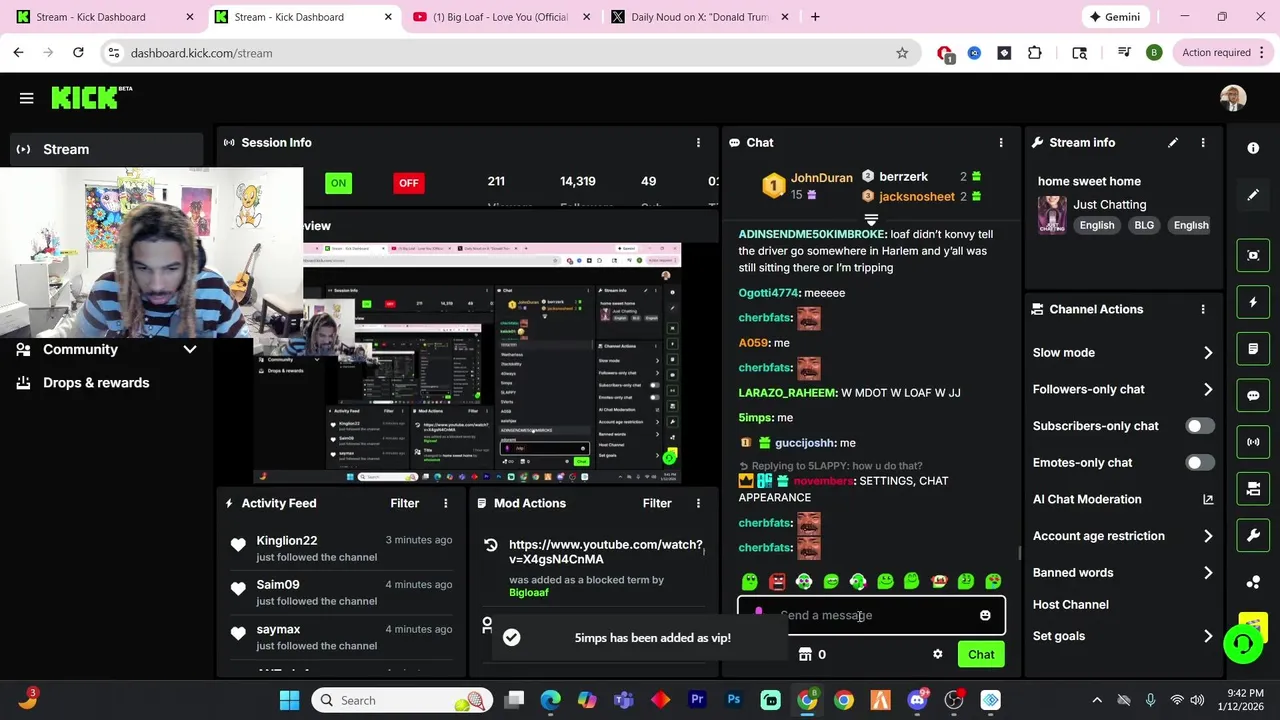This screenshot has width=1280, height=720.
Task: Open the user profile avatar menu
Action: (x=1233, y=98)
